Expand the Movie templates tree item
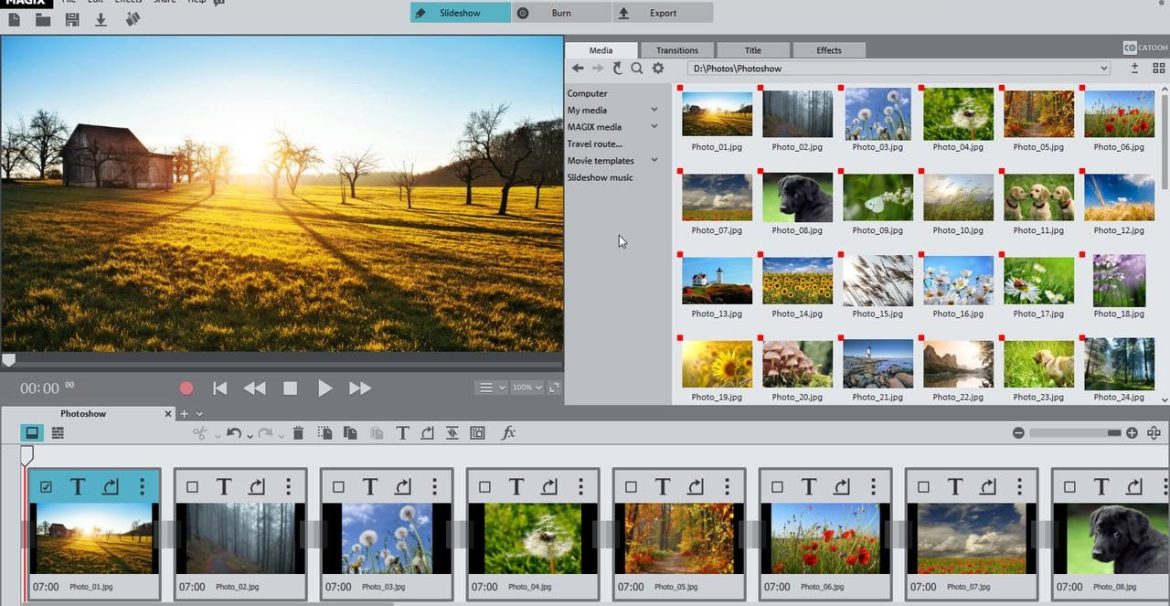The height and width of the screenshot is (606, 1170). [x=654, y=160]
